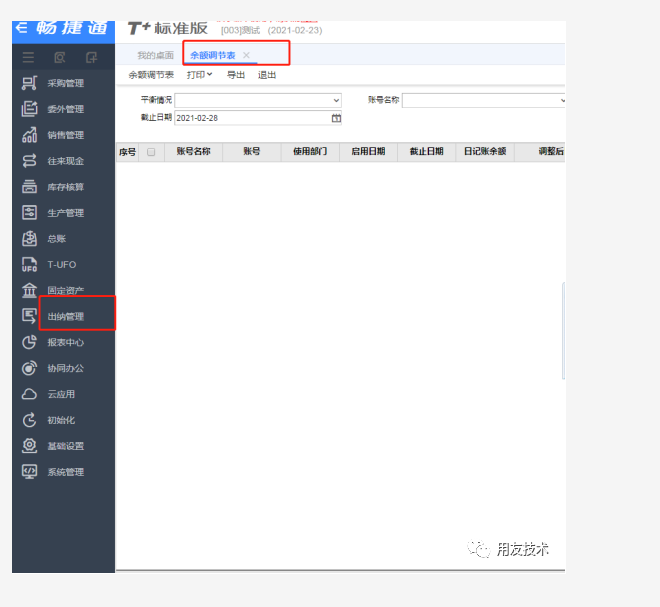The image size is (660, 607).
Task: Open T-UFO report icon
Action: [x=29, y=264]
